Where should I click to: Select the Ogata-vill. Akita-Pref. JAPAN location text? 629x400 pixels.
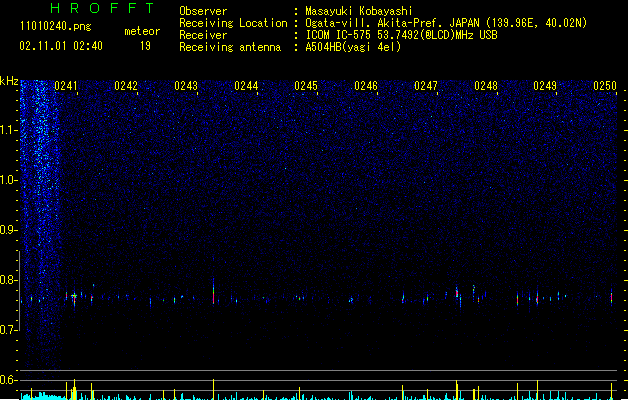(446, 23)
